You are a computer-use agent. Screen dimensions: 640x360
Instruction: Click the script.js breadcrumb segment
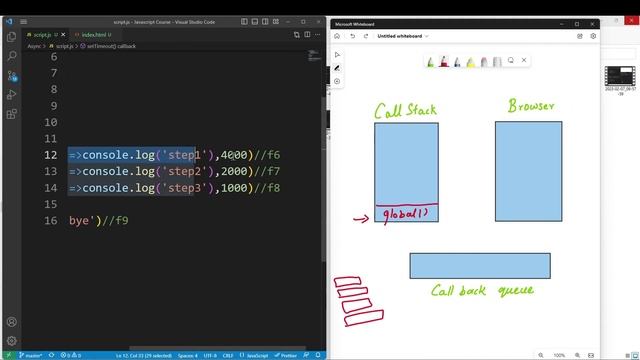(x=61, y=46)
